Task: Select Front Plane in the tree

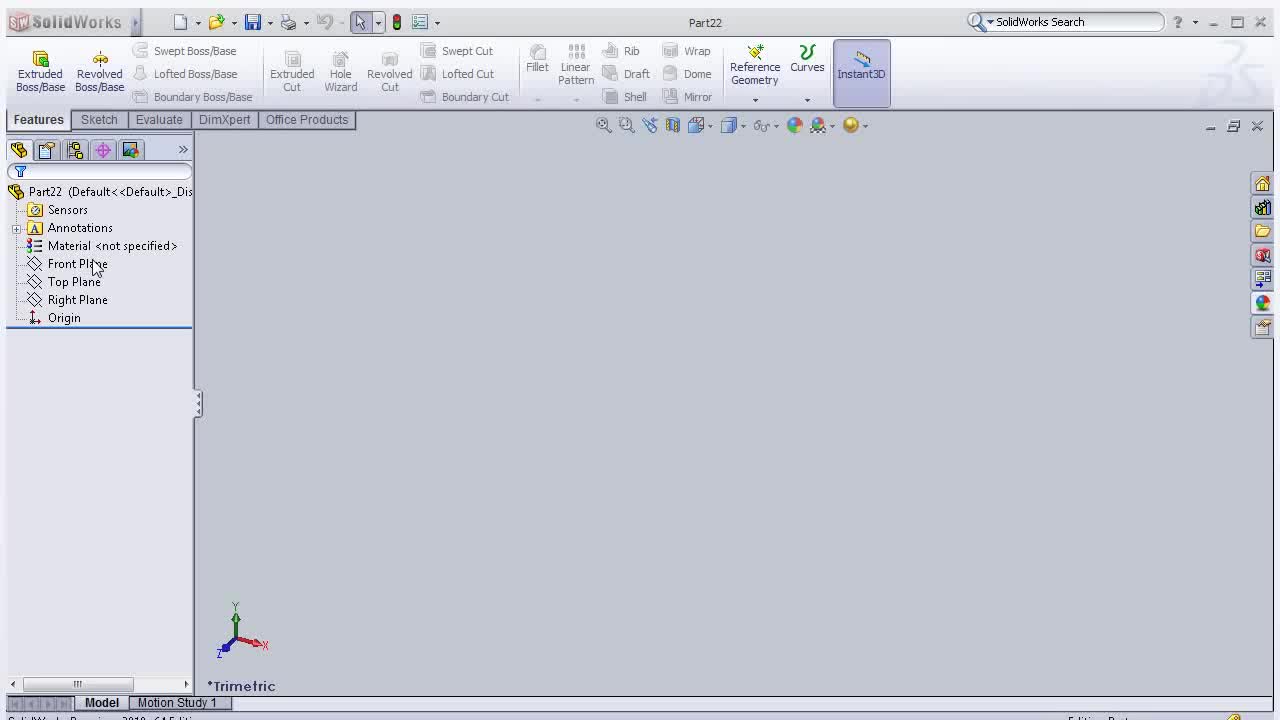Action: [x=77, y=264]
